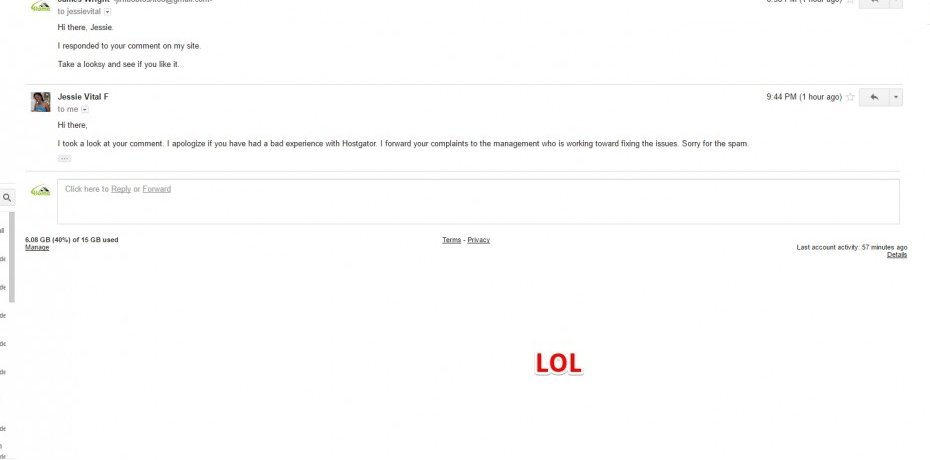930x460 pixels.
Task: Click the Reply link in reply box
Action: pos(121,189)
